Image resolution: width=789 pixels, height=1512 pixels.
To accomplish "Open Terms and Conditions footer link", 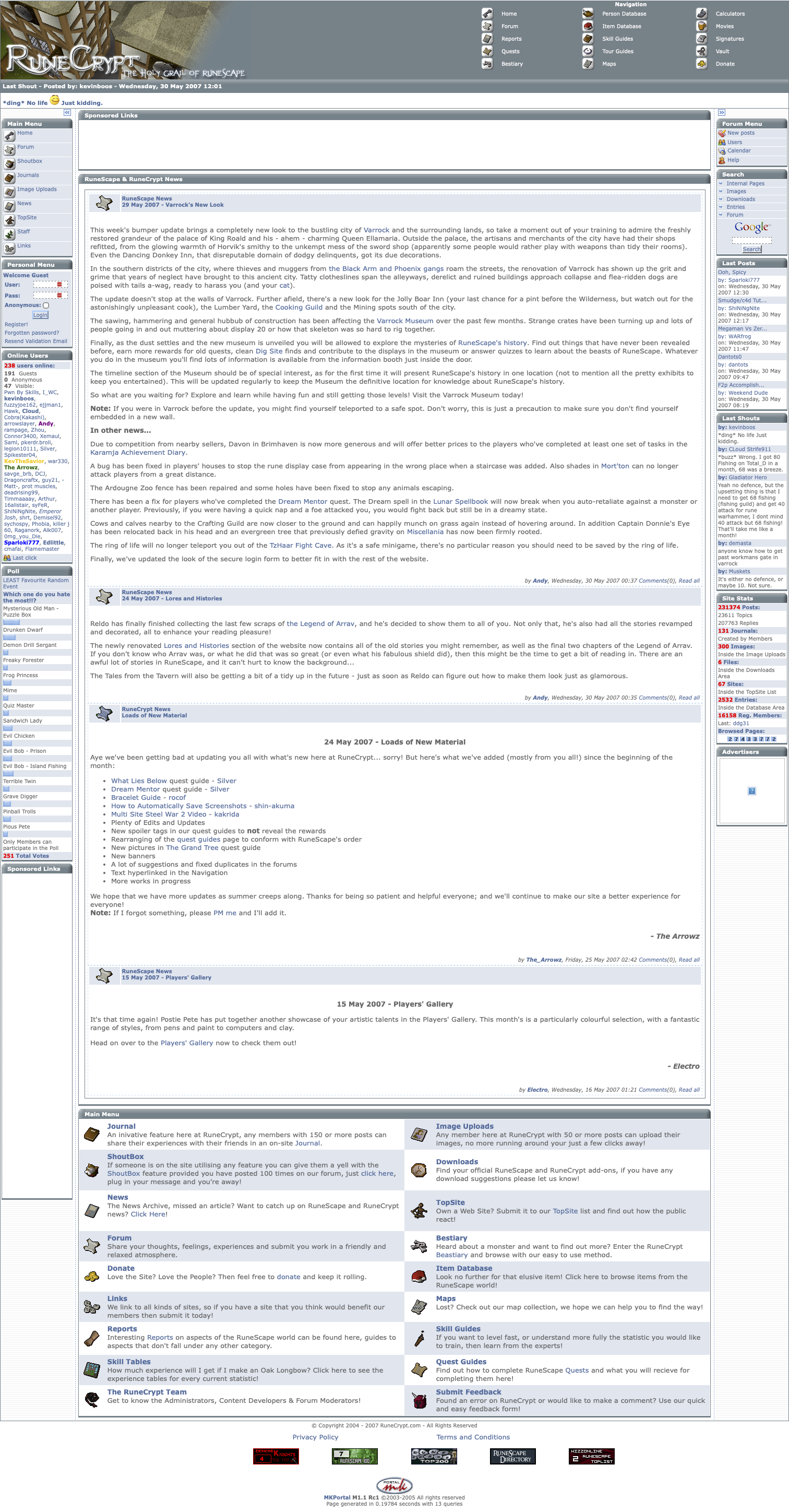I will pos(473,1437).
